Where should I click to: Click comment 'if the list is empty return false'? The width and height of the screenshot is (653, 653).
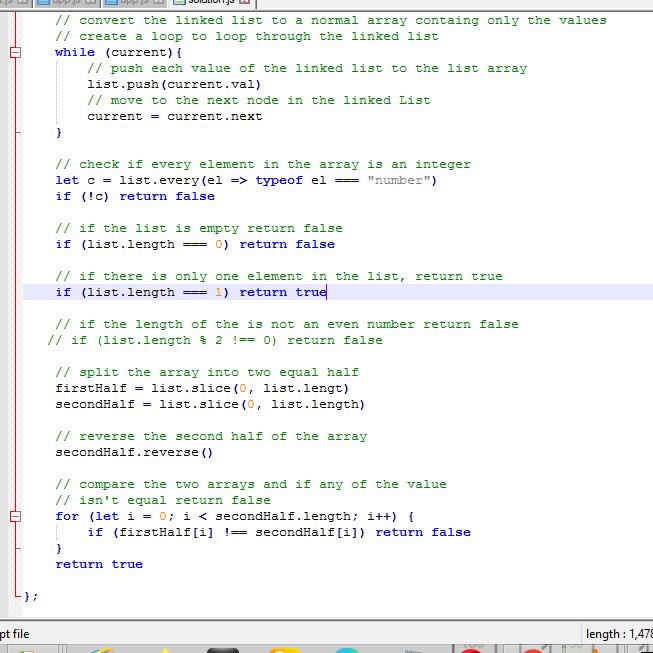[x=199, y=228]
